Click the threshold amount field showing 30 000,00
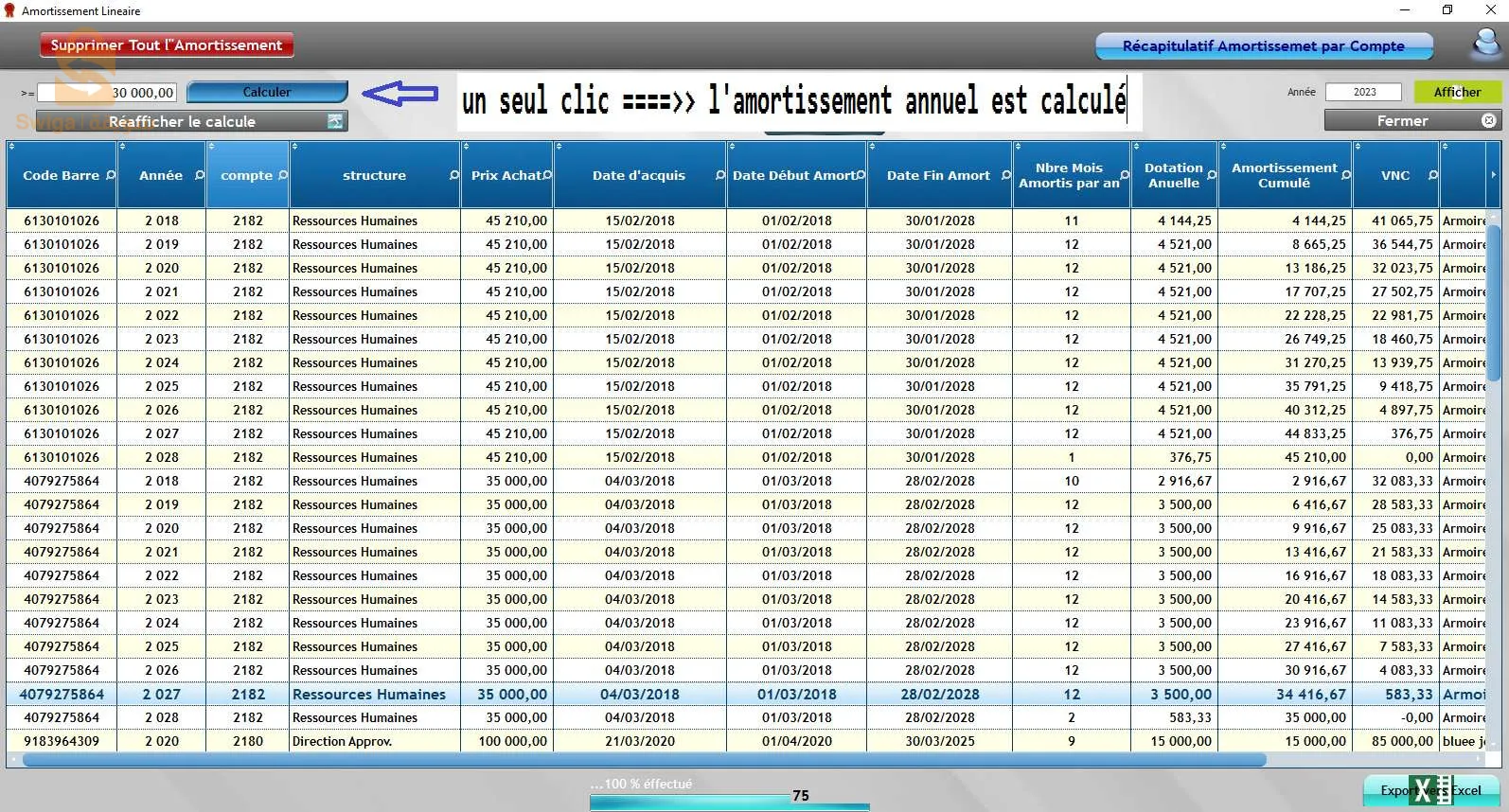Screen dimensions: 1509x812 coord(107,93)
